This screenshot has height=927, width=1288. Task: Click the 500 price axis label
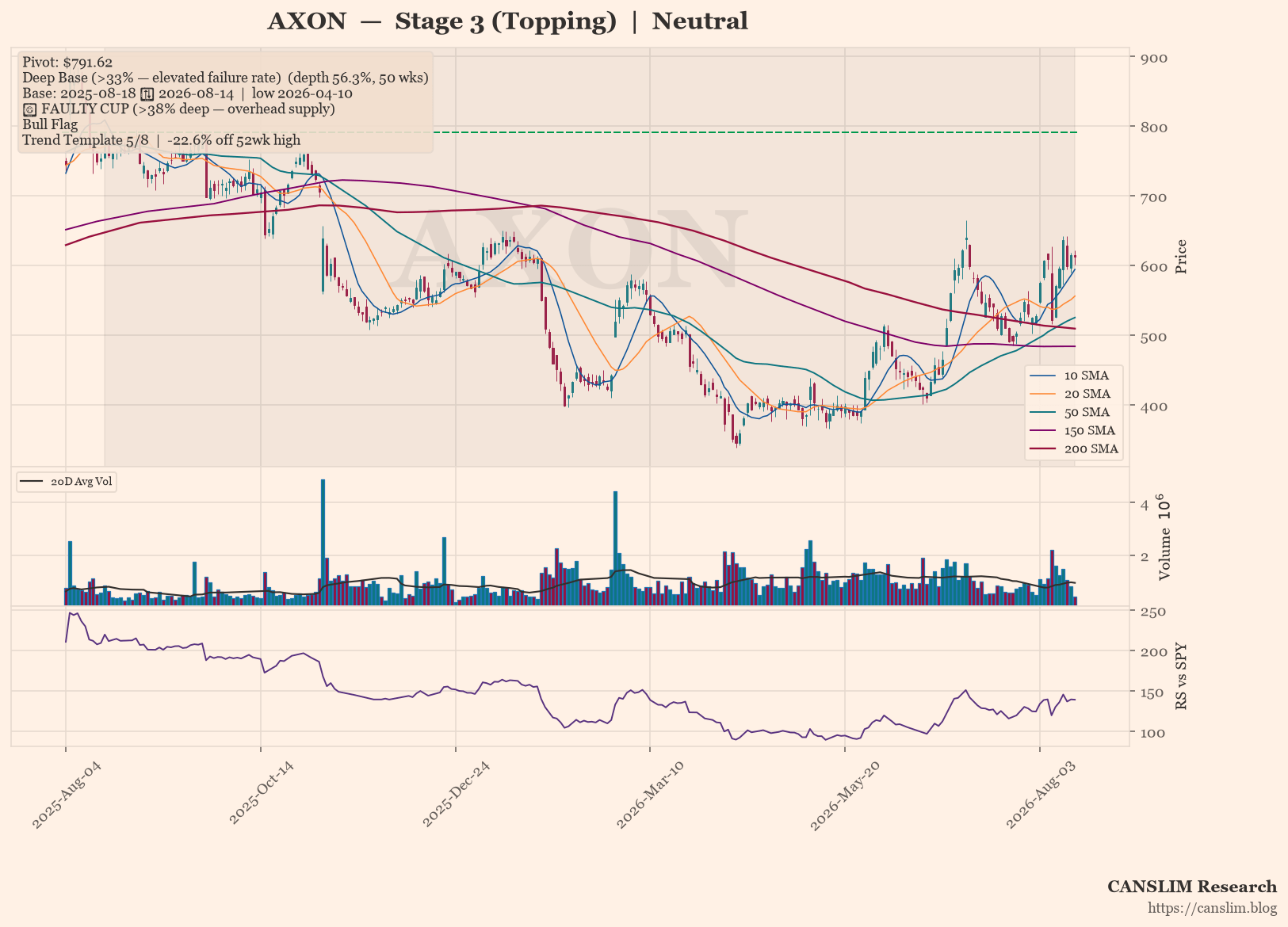pyautogui.click(x=1153, y=337)
